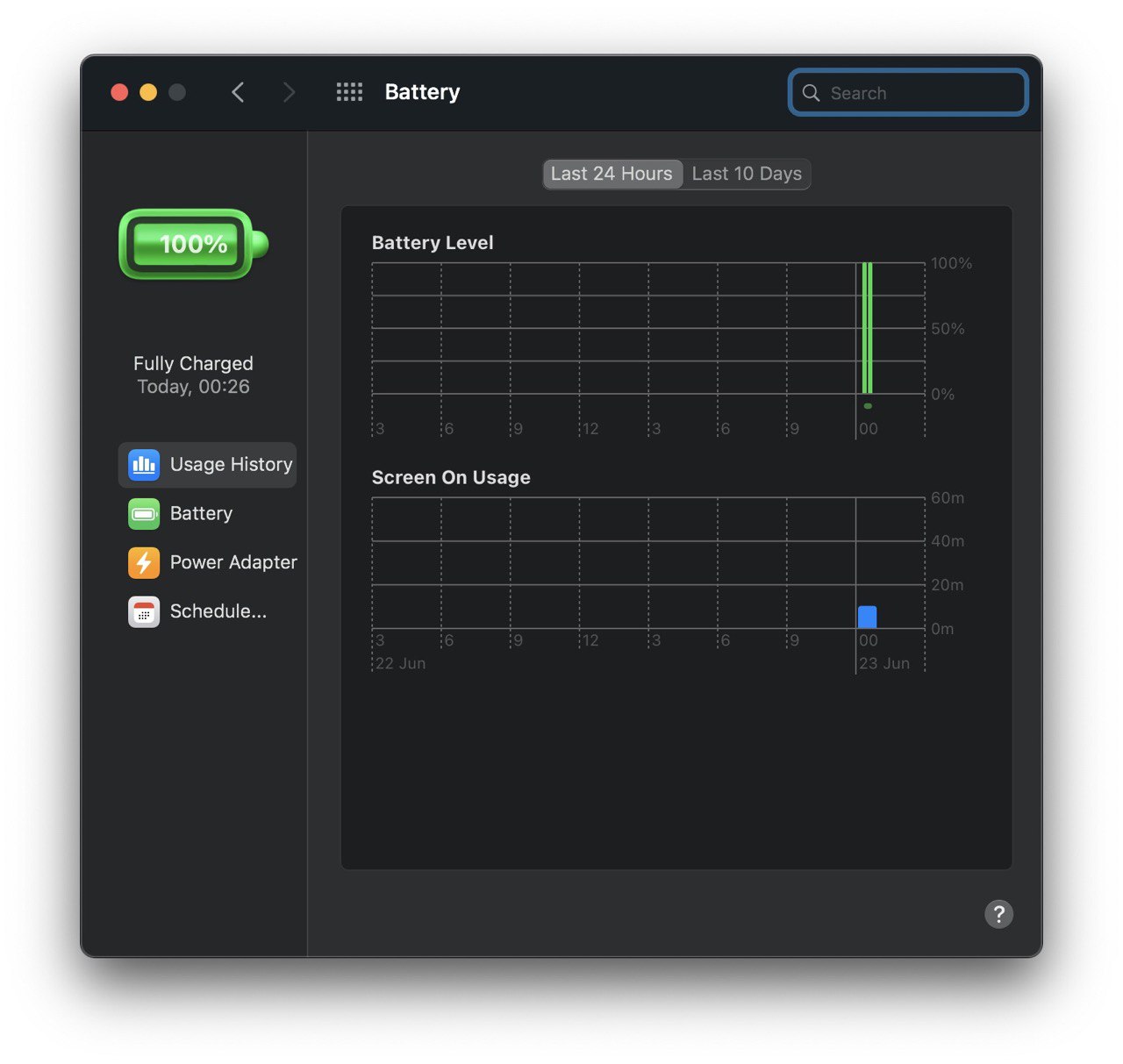Click the magnifying glass search icon
The width and height of the screenshot is (1123, 1064).
tap(811, 93)
